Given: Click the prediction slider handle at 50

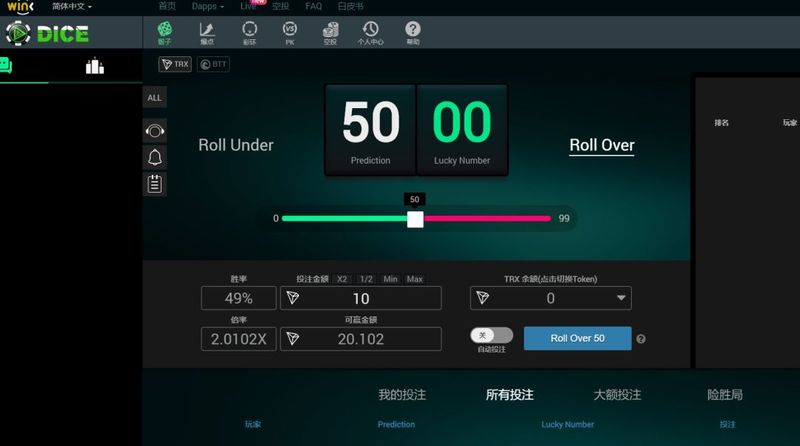Looking at the screenshot, I should 415,219.
